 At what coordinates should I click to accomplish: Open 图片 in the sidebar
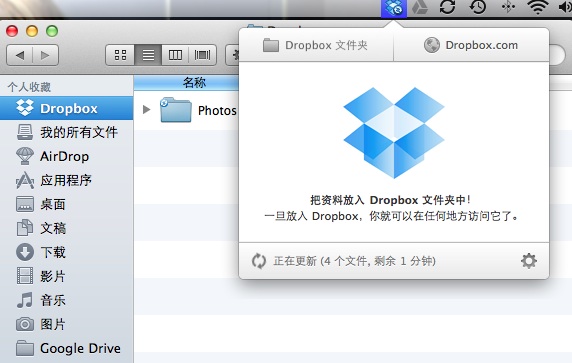(x=66, y=324)
